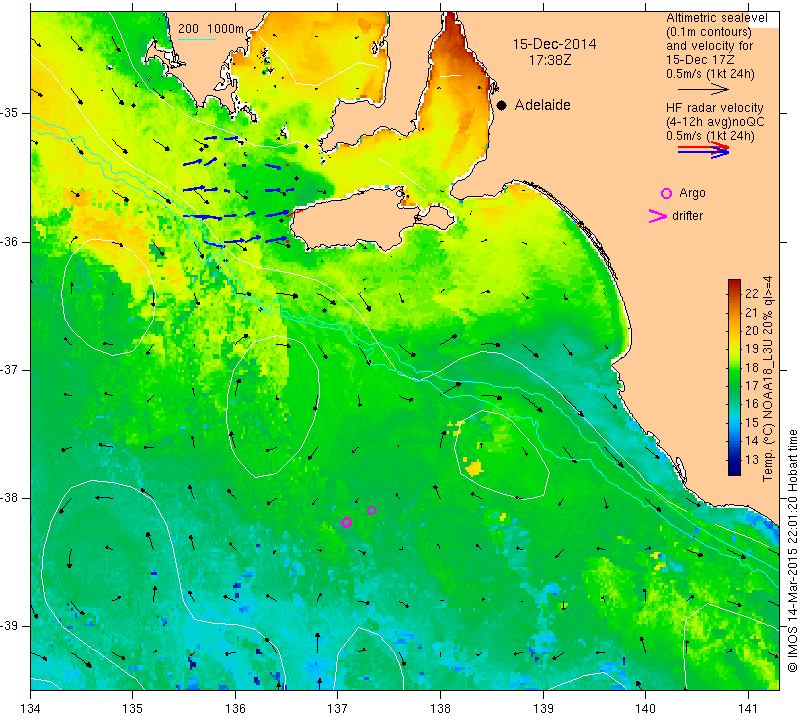The height and width of the screenshot is (720, 800).
Task: Click the color bar value label 15
Action: (753, 423)
